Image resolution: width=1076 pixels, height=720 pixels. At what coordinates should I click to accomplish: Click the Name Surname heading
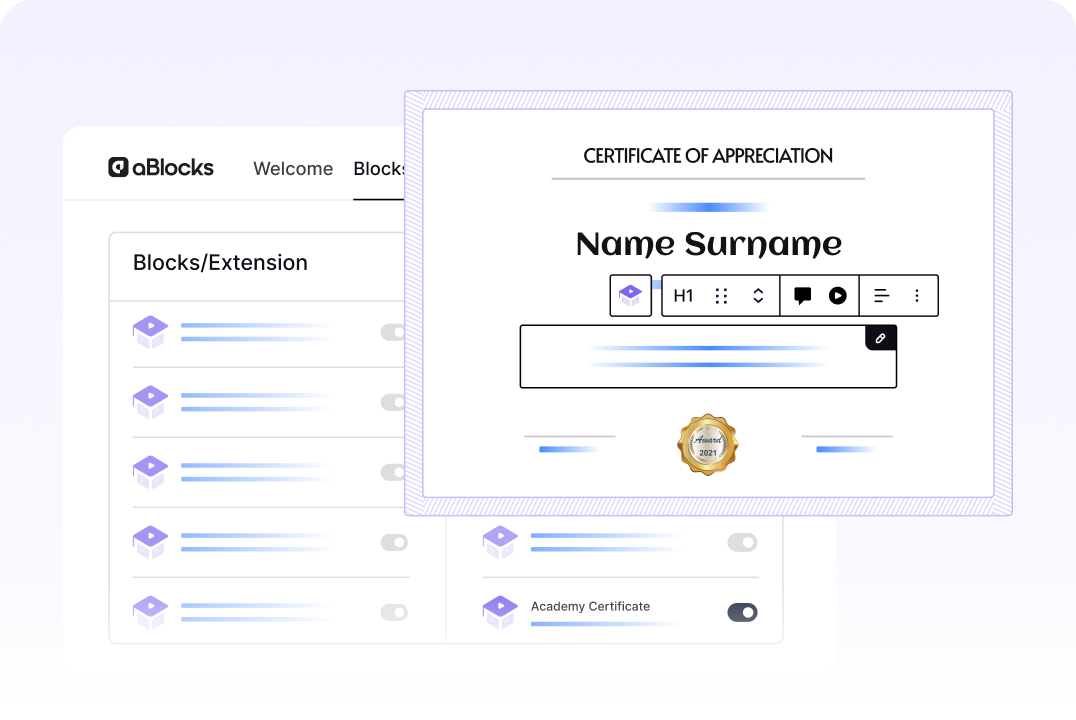tap(709, 244)
